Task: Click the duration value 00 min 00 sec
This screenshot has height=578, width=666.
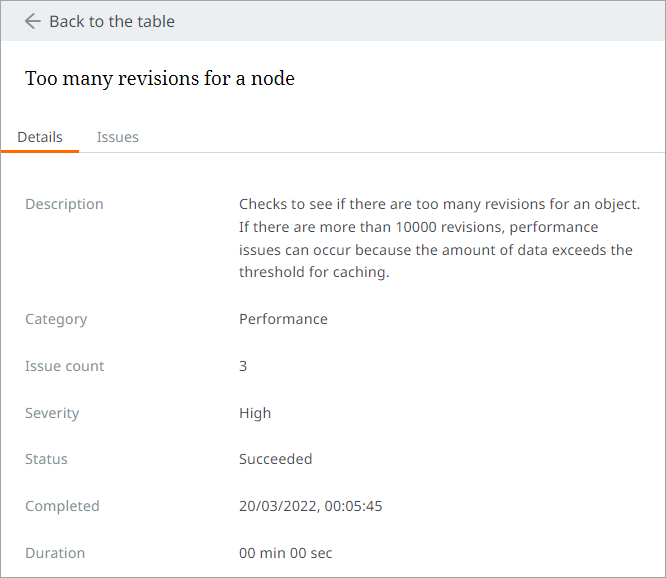Action: pyautogui.click(x=285, y=553)
